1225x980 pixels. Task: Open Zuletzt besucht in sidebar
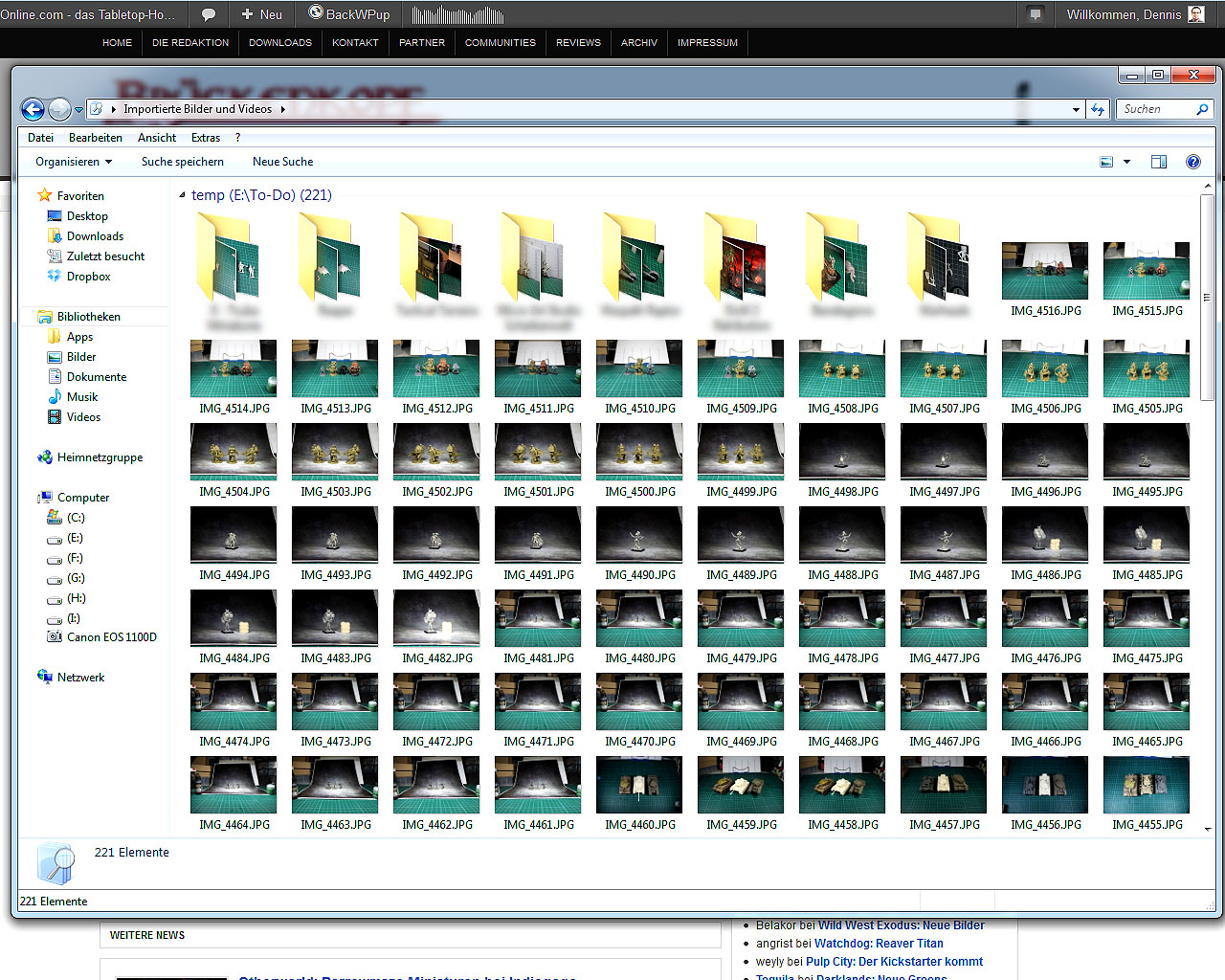point(105,256)
